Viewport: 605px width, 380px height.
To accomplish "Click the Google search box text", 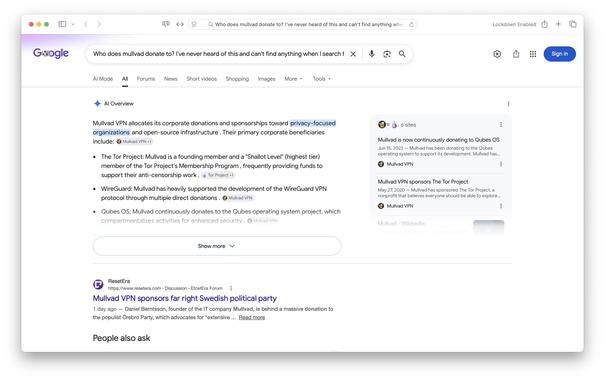I will [x=218, y=54].
